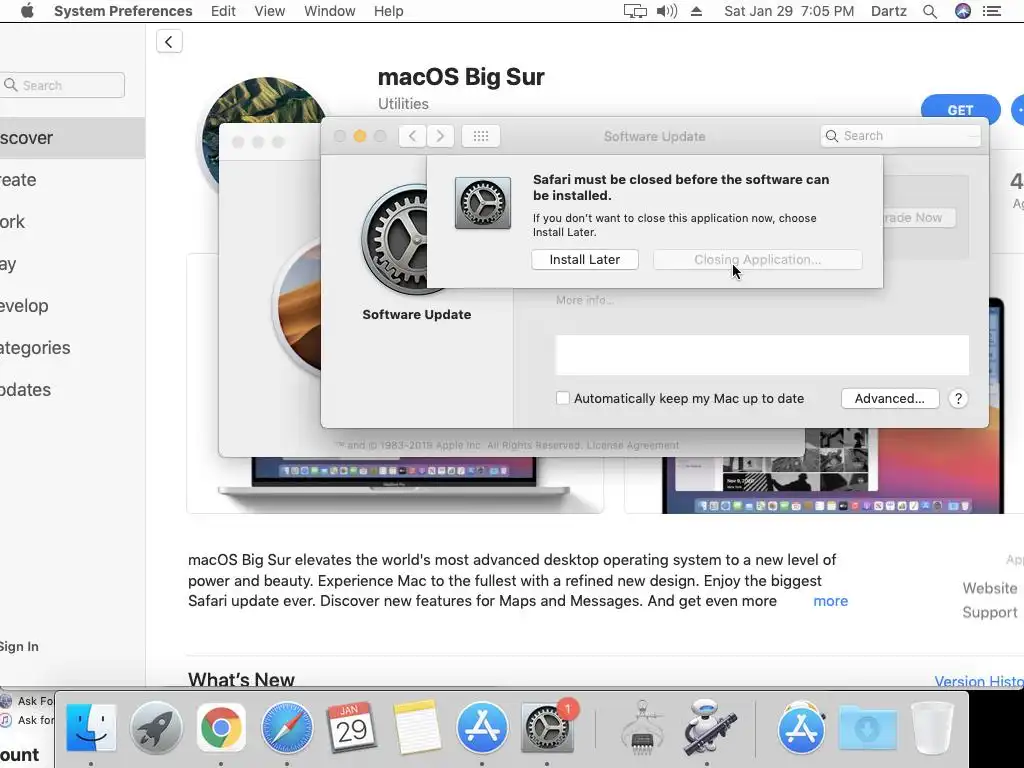Image resolution: width=1024 pixels, height=768 pixels.
Task: Open Notification Center list icon
Action: point(992,11)
